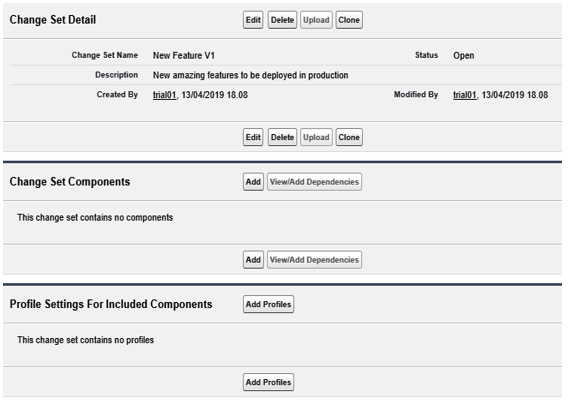Click the lower Upload button under details
Viewport: 570px width, 405px height.
316,137
